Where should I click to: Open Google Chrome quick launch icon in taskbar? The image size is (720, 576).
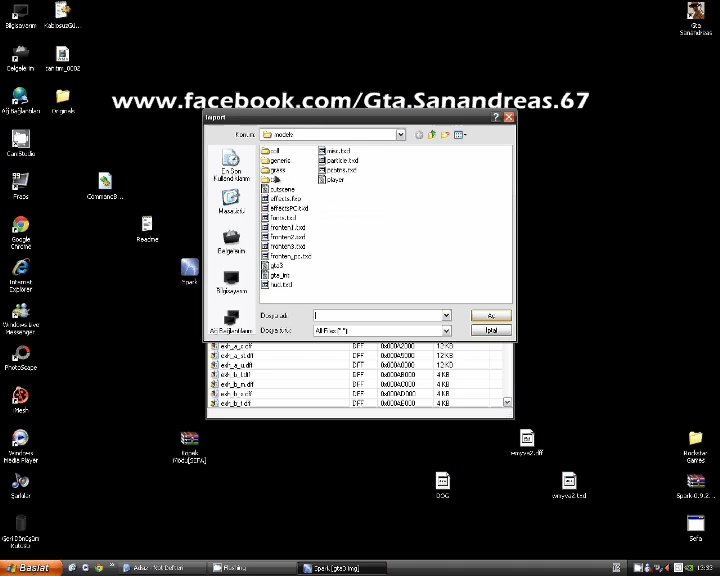click(x=99, y=568)
